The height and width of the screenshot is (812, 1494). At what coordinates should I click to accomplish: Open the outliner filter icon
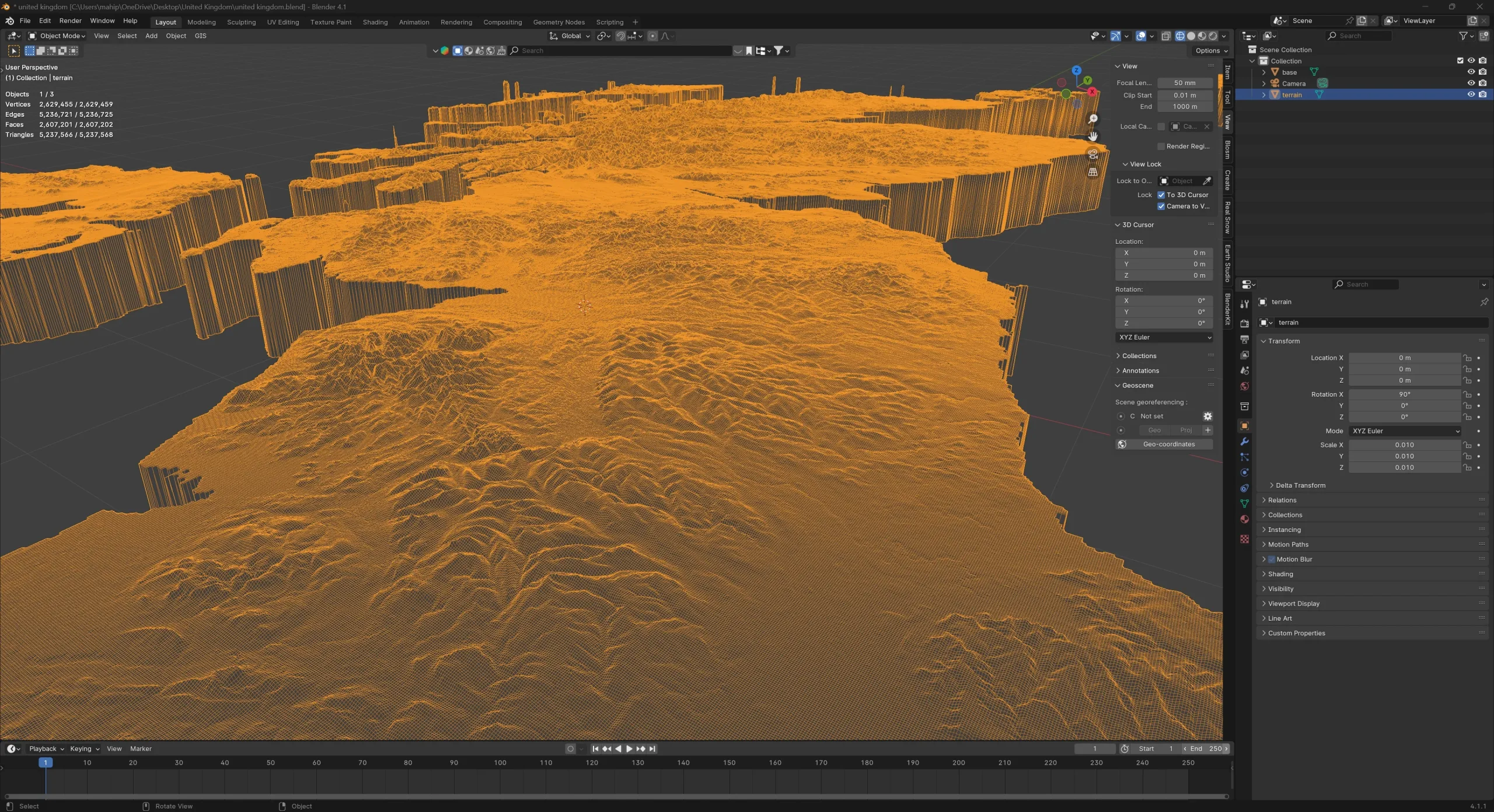1465,36
